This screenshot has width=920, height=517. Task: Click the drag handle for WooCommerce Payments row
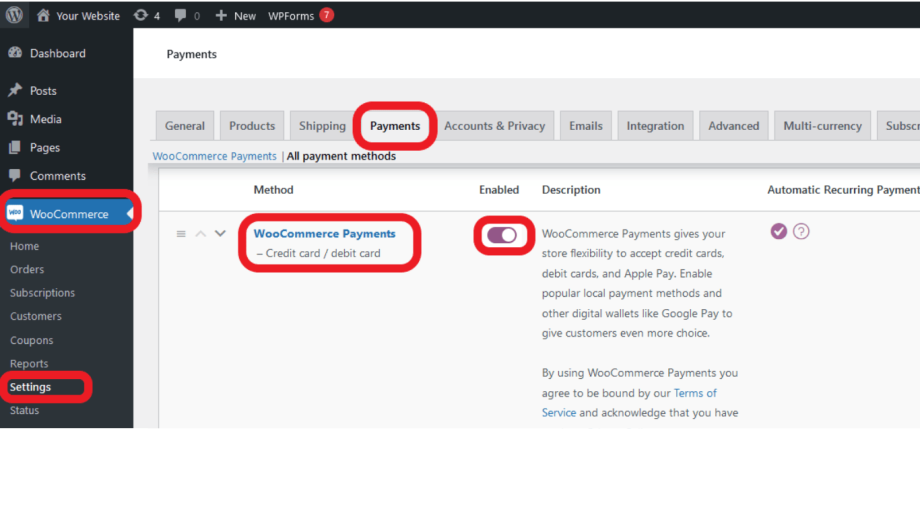(181, 234)
